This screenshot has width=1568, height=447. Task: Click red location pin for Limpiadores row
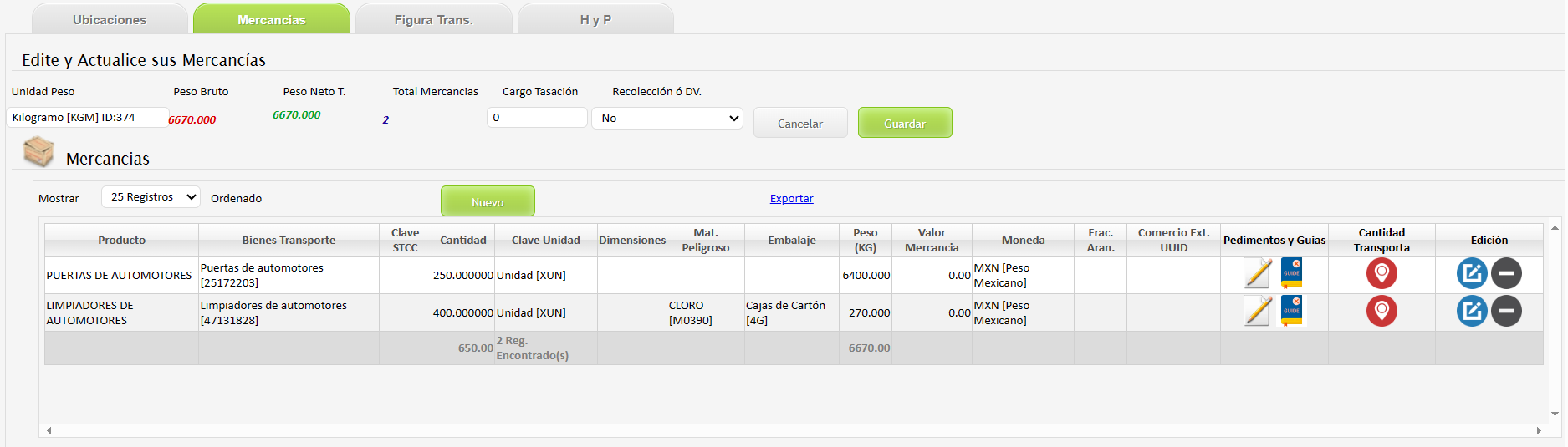pos(1382,311)
